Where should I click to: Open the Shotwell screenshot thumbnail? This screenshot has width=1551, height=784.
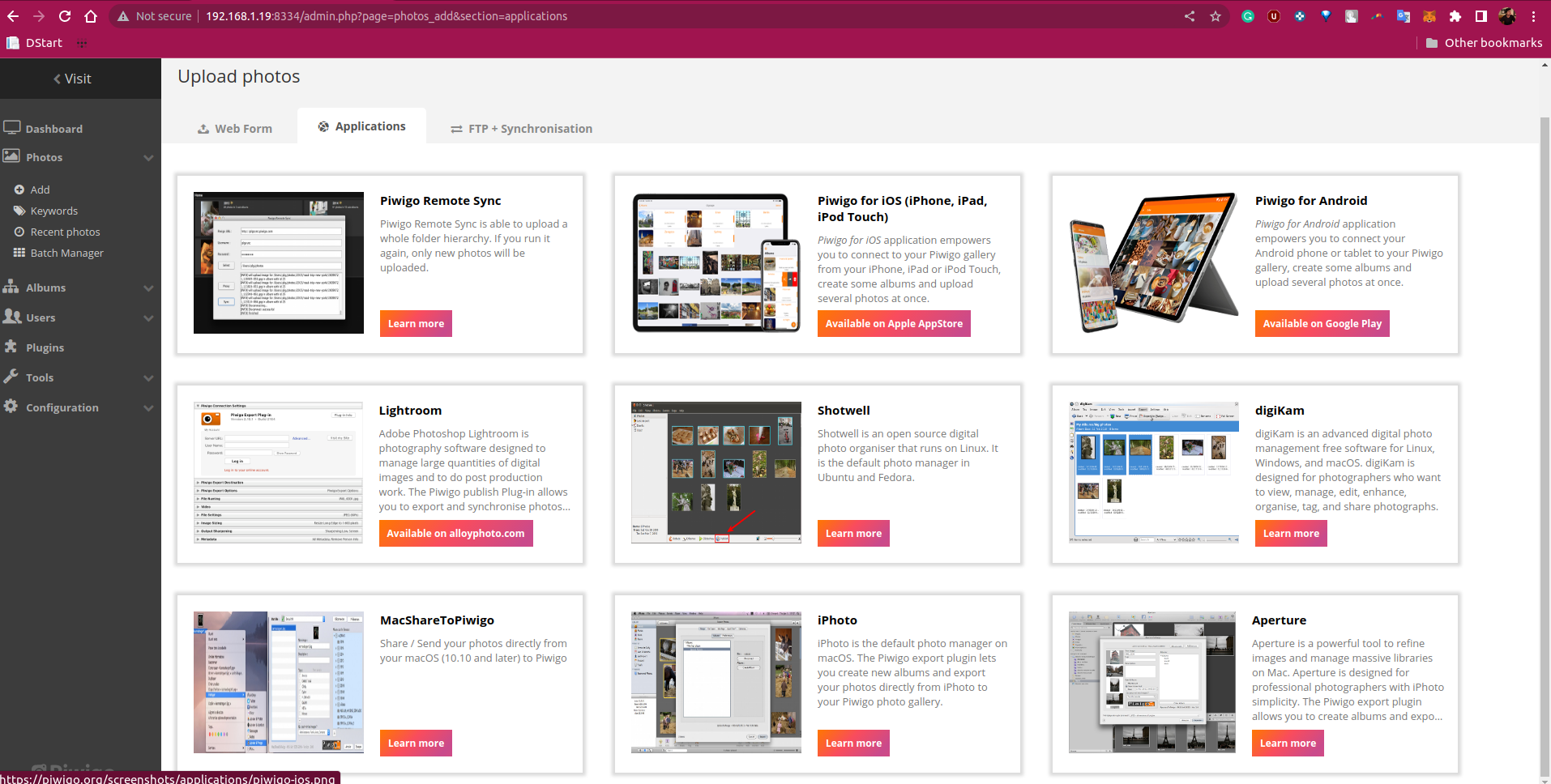716,472
